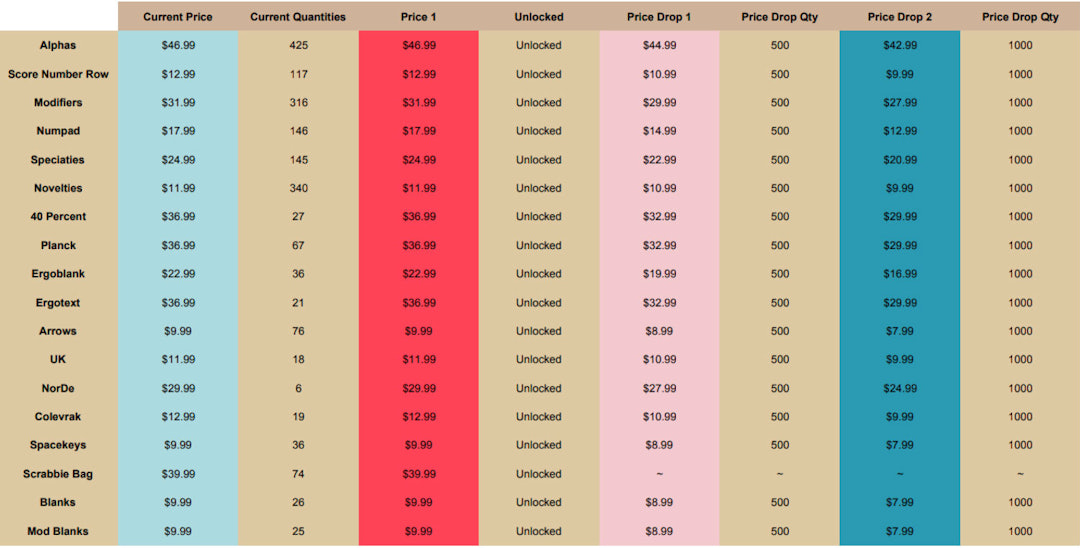This screenshot has height=548, width=1080.
Task: Click the Novelties quantity cell showing 340
Action: click(x=298, y=188)
